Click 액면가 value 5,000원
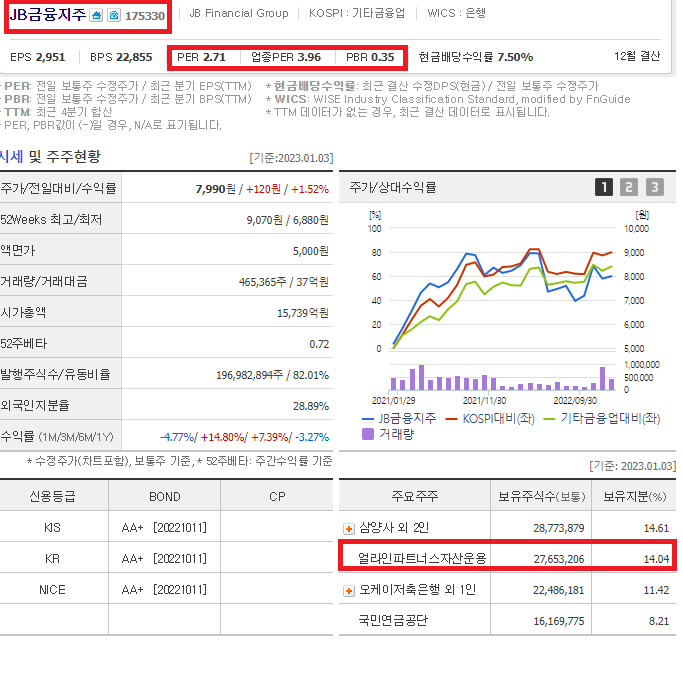This screenshot has height=676, width=683. click(x=311, y=251)
